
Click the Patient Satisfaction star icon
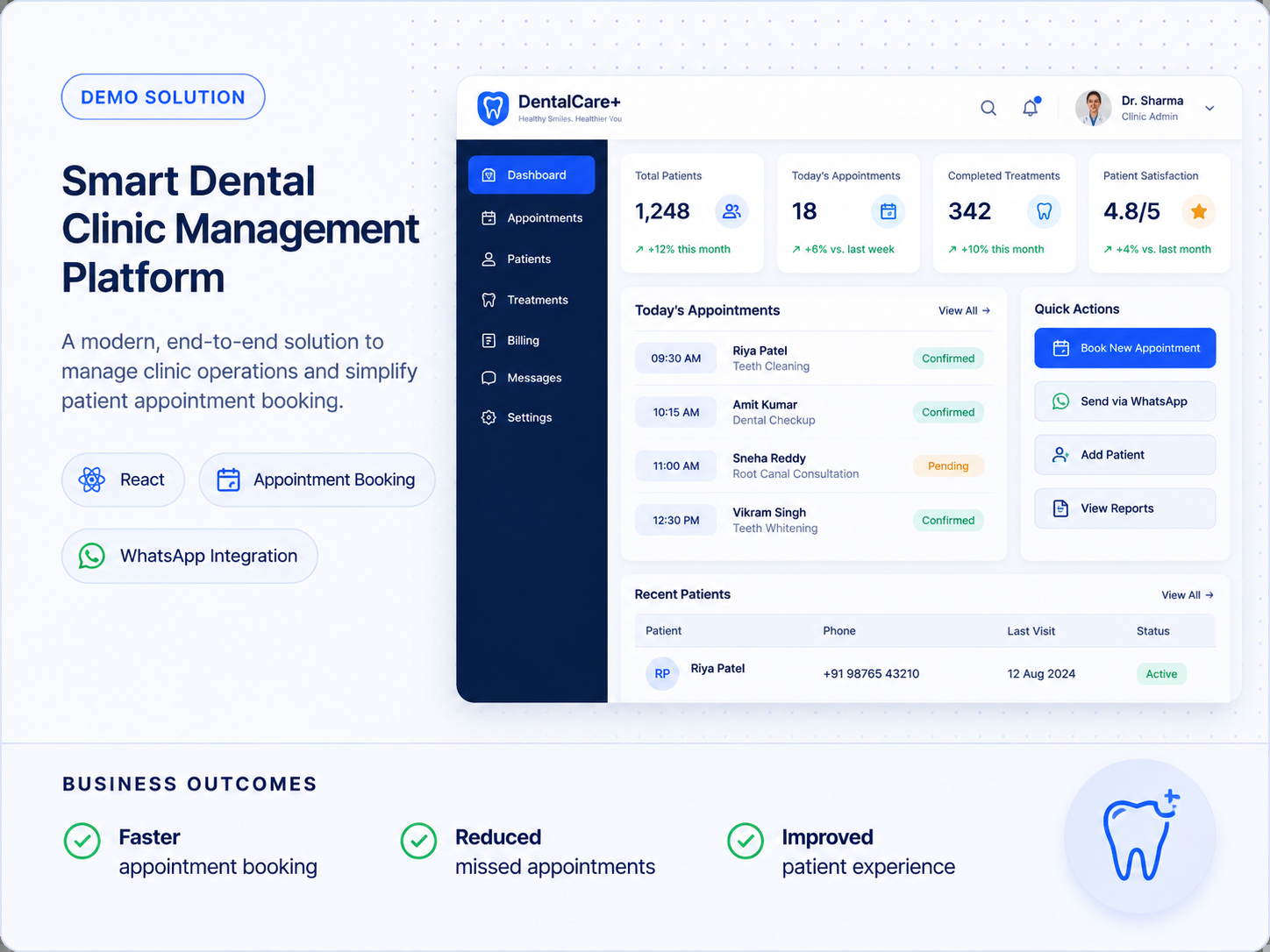click(x=1199, y=211)
